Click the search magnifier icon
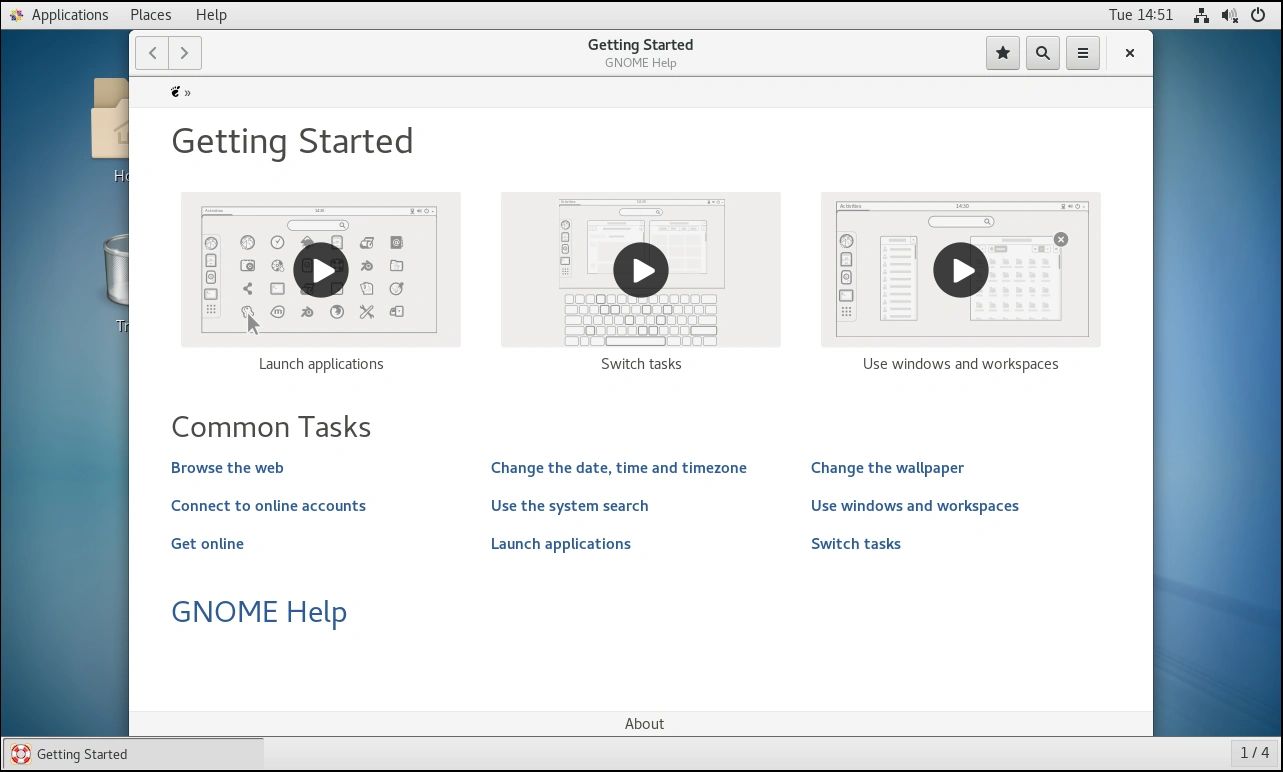The width and height of the screenshot is (1283, 772). (x=1042, y=53)
